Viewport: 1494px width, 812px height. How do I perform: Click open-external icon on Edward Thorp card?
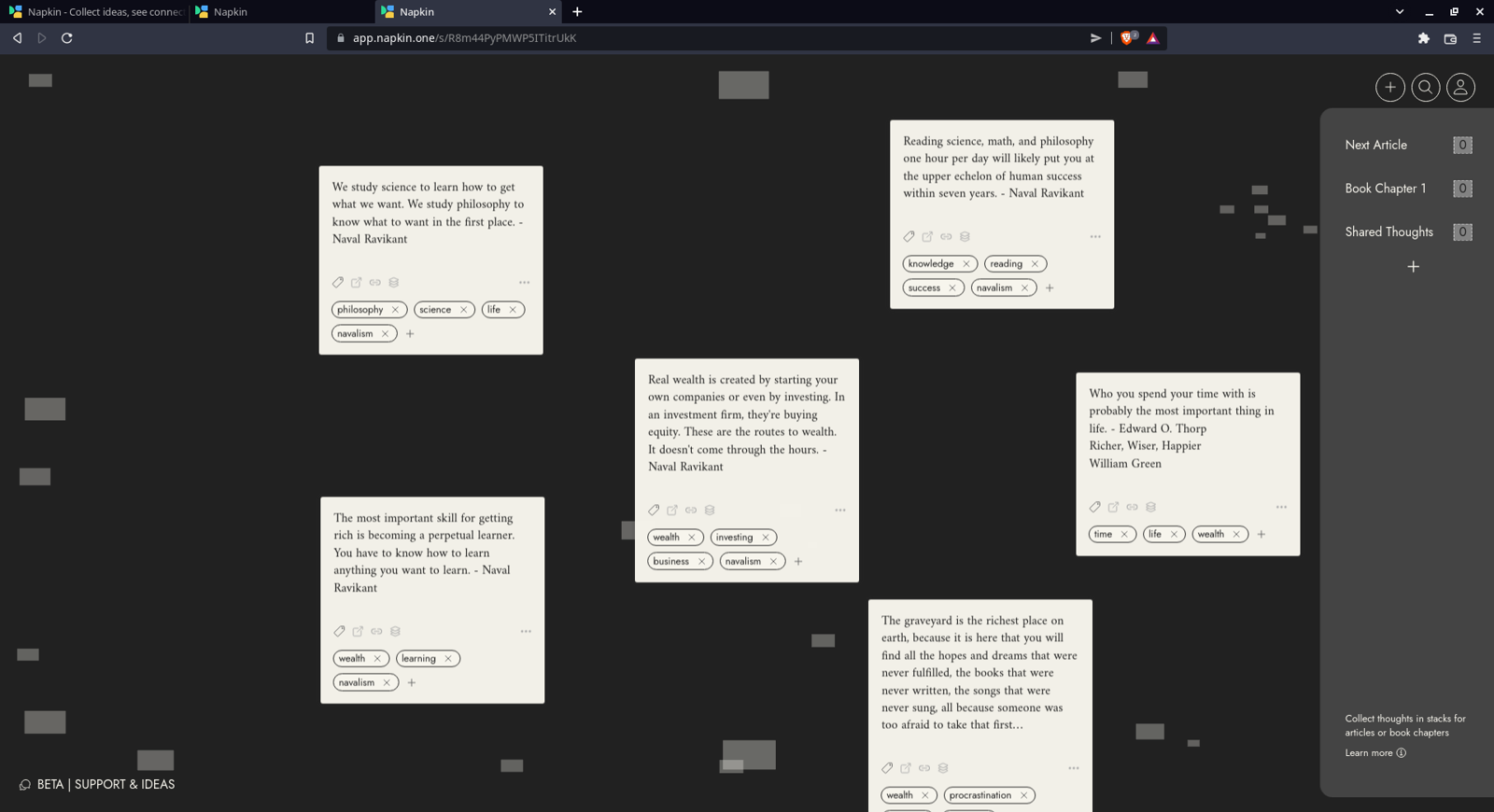pos(1113,507)
